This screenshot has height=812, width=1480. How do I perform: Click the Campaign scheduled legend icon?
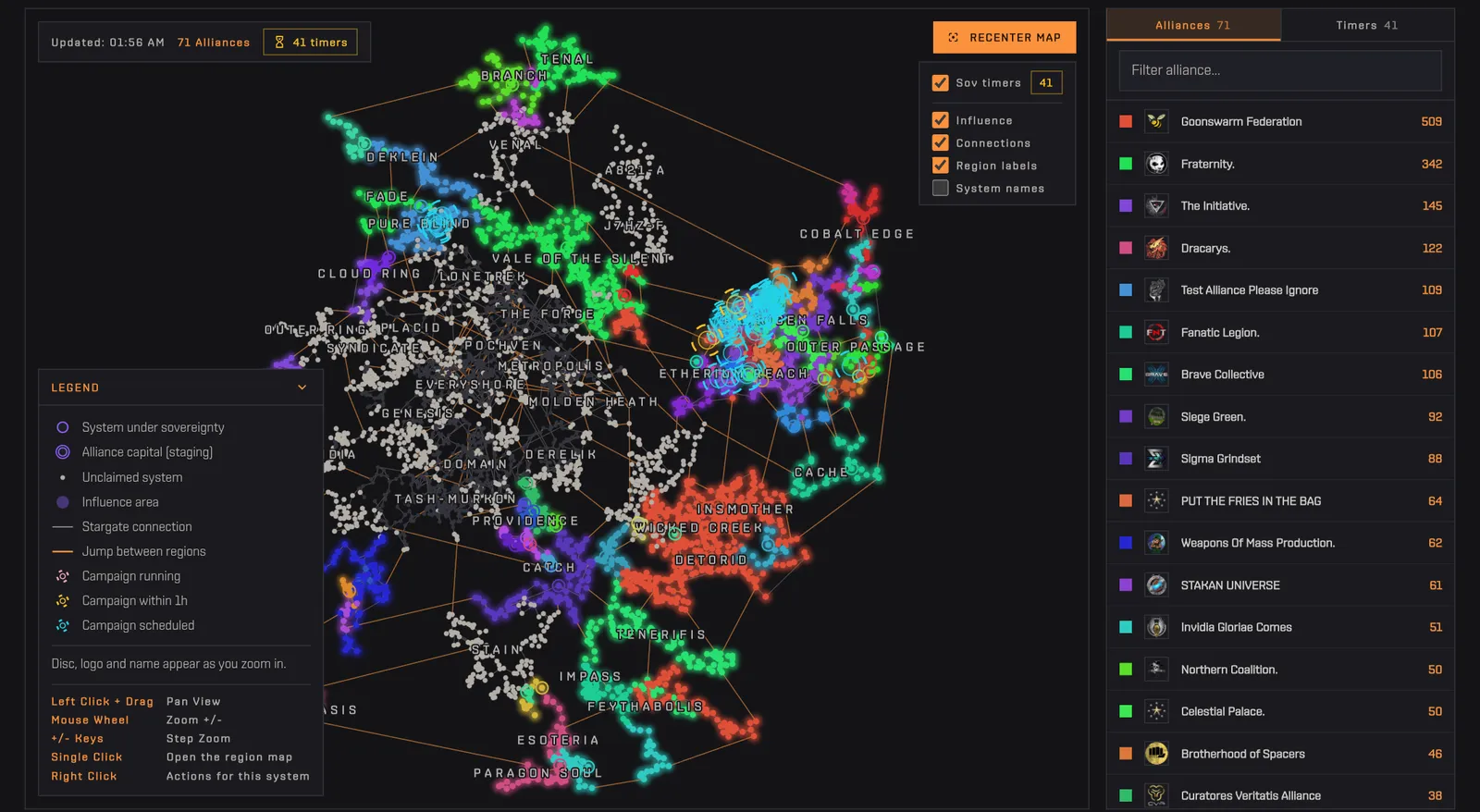click(x=63, y=625)
